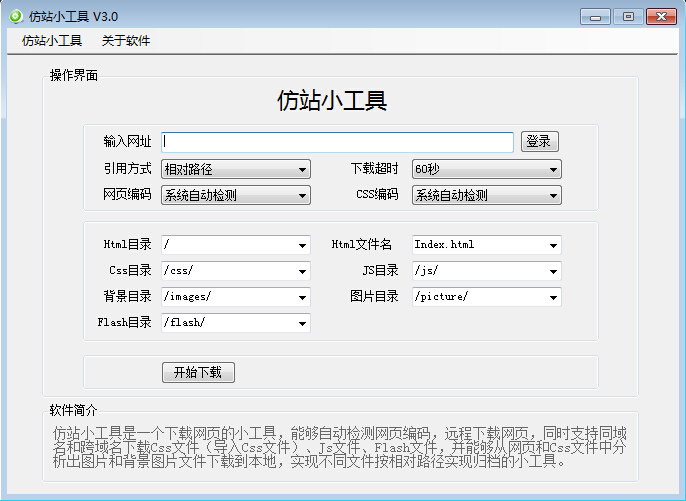Expand the Flash目录 combo box arrow
The width and height of the screenshot is (686, 501).
302,324
